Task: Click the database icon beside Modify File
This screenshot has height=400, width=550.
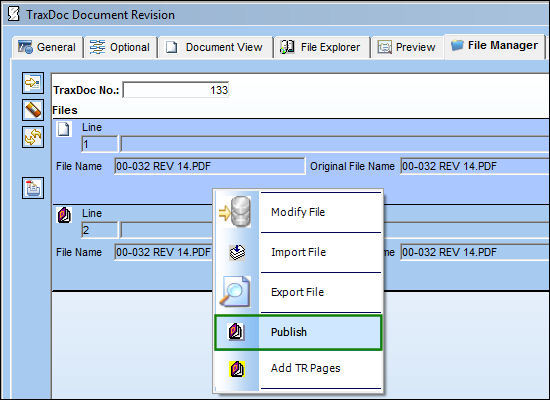Action: point(235,212)
